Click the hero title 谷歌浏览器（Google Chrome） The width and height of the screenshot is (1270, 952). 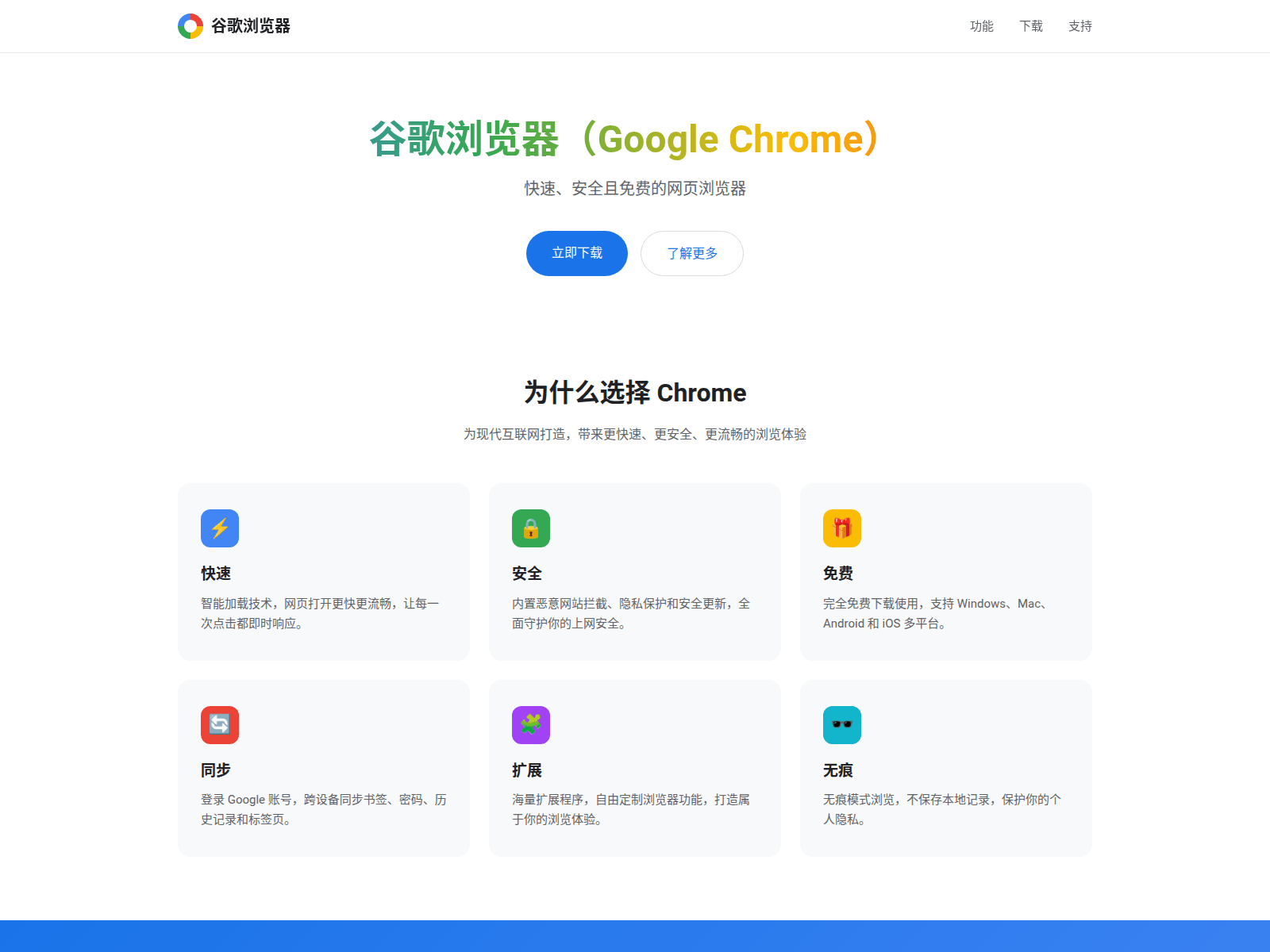click(625, 139)
